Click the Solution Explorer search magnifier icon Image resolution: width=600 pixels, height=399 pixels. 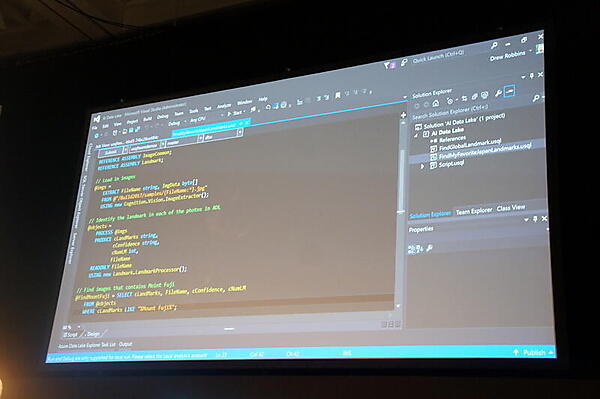[536, 98]
